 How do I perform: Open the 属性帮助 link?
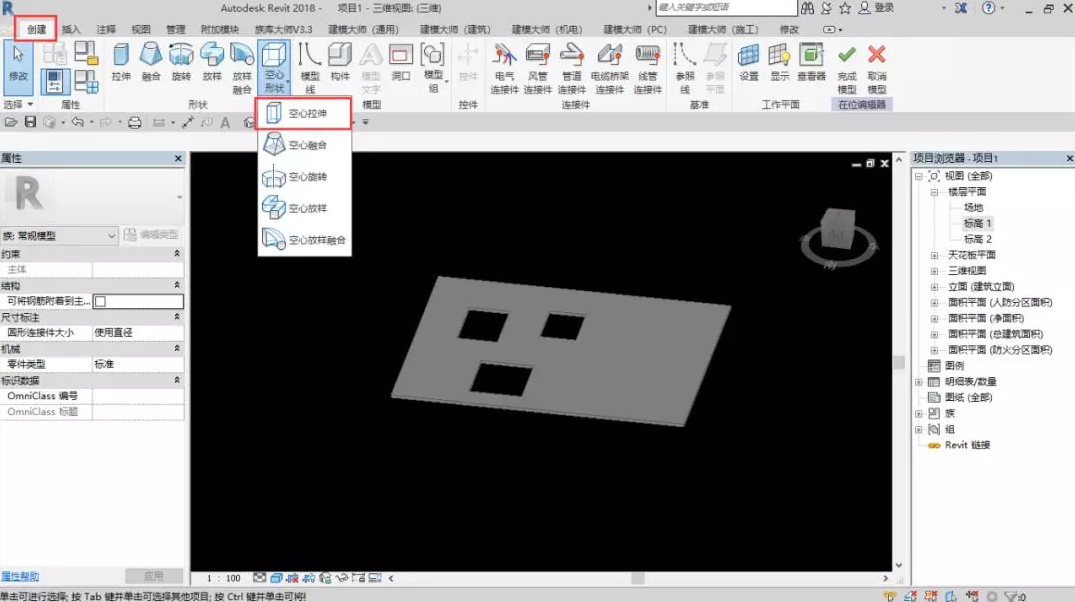pos(20,577)
